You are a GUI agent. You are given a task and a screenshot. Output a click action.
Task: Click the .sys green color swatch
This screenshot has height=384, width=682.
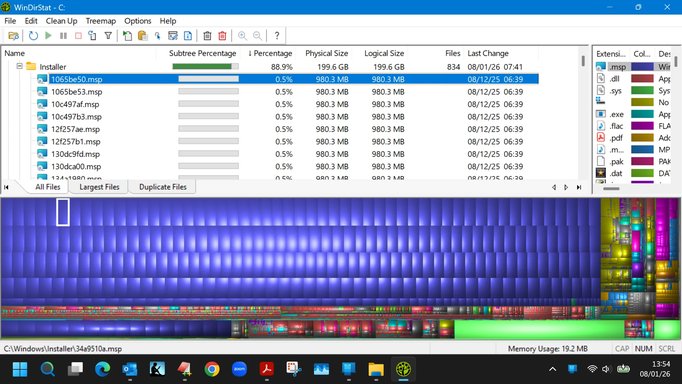[642, 90]
